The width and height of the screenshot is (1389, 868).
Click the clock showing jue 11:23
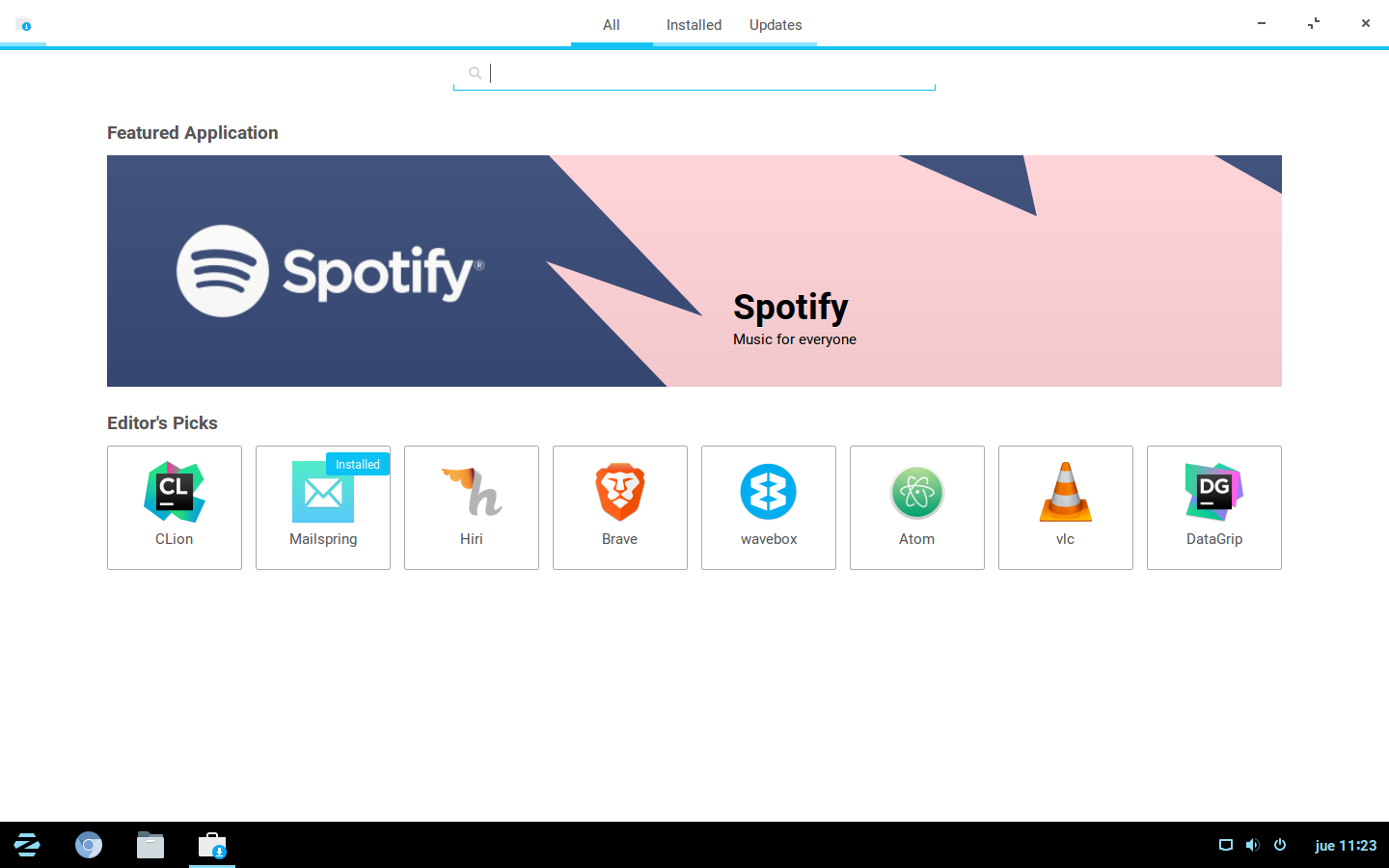[1346, 845]
